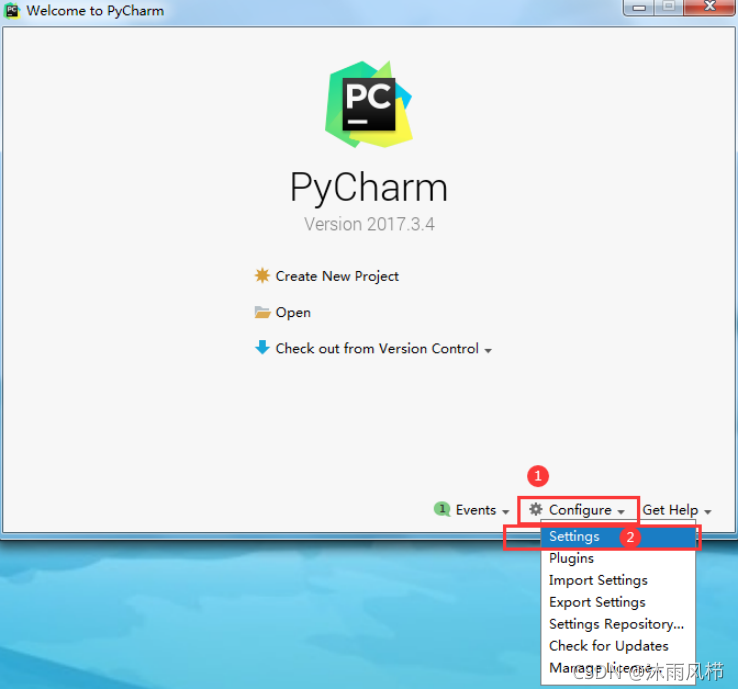Create New Project from welcome screen
The image size is (739, 690).
click(337, 276)
